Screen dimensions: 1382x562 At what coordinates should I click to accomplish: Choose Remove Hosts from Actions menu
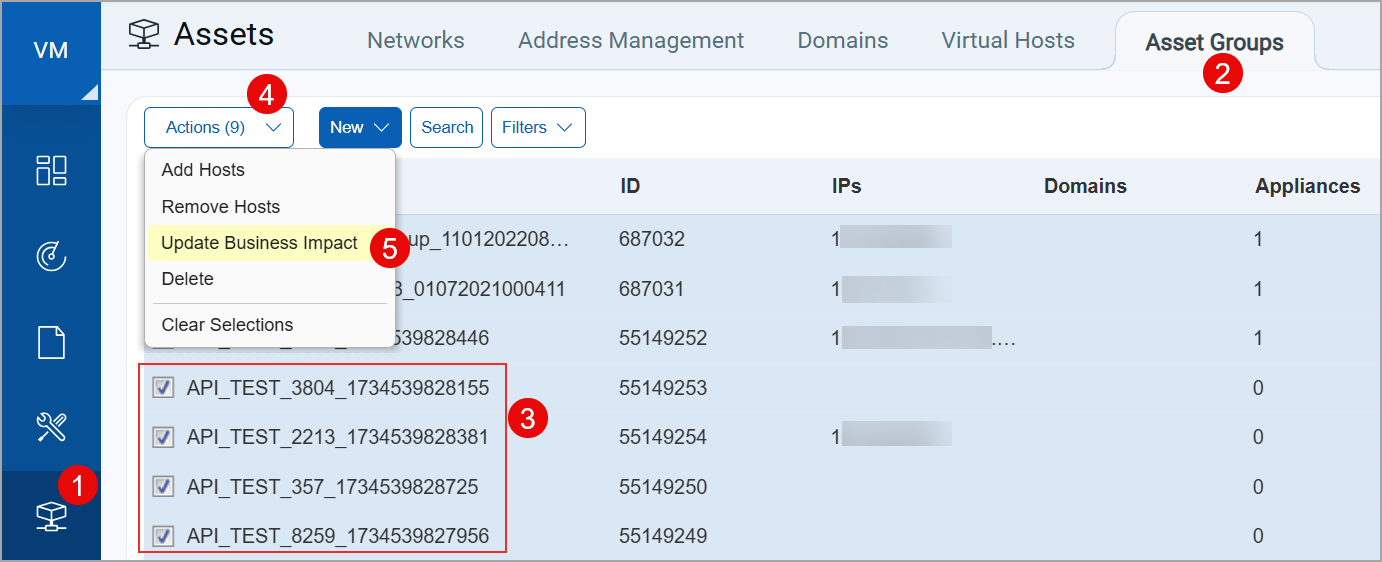coord(221,207)
